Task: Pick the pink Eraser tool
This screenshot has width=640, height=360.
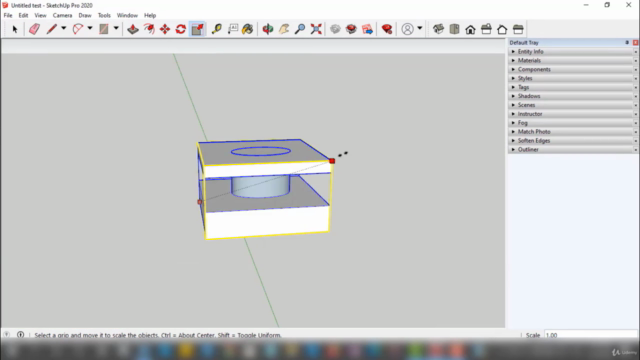Action: [34, 29]
